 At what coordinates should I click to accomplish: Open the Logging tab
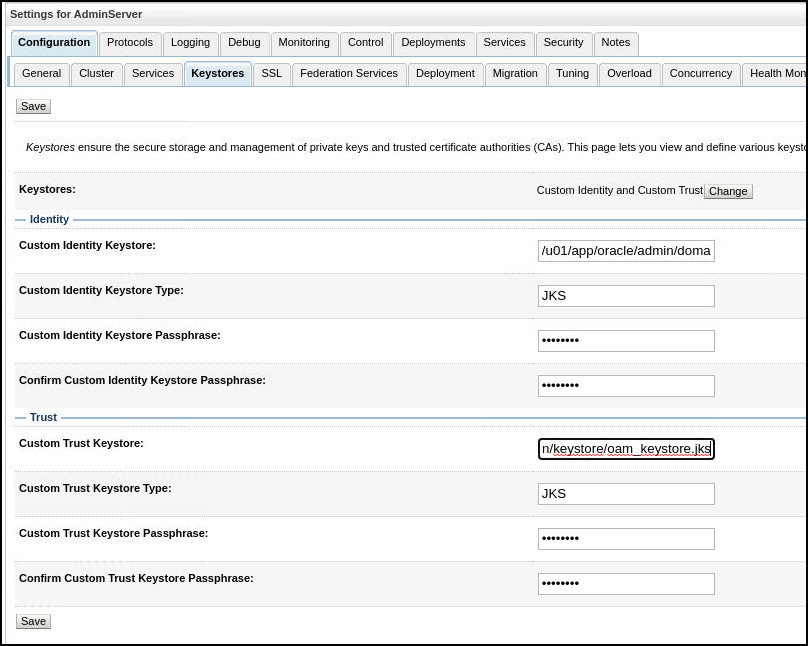[x=190, y=43]
